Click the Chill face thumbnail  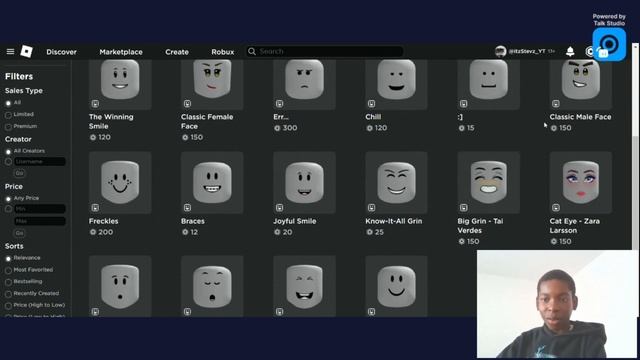[396, 84]
